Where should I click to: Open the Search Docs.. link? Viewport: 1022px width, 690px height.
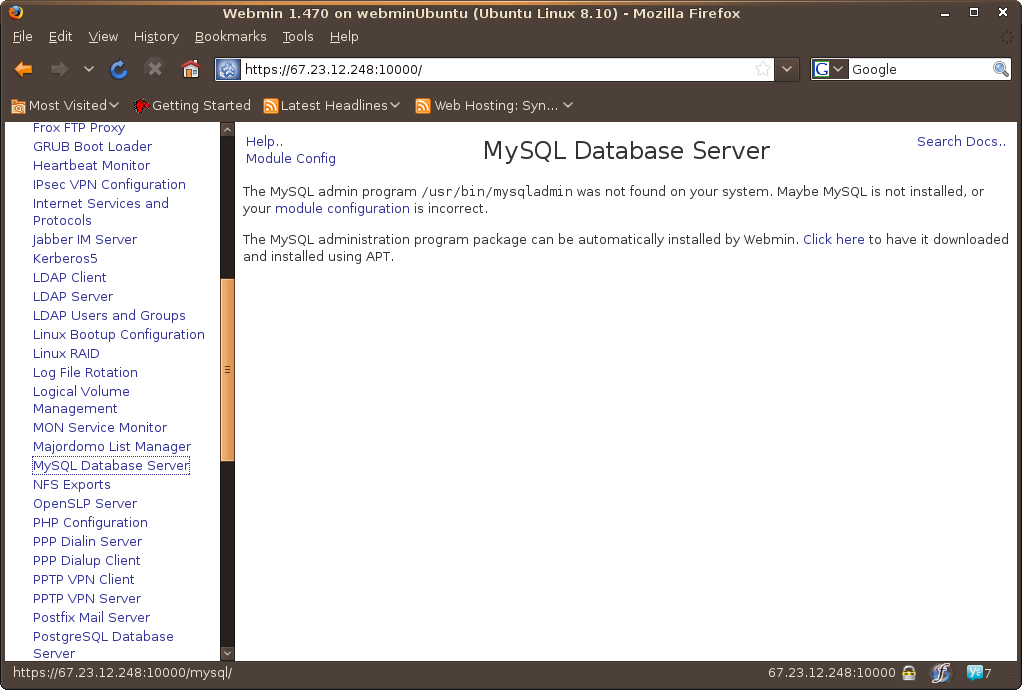(961, 141)
